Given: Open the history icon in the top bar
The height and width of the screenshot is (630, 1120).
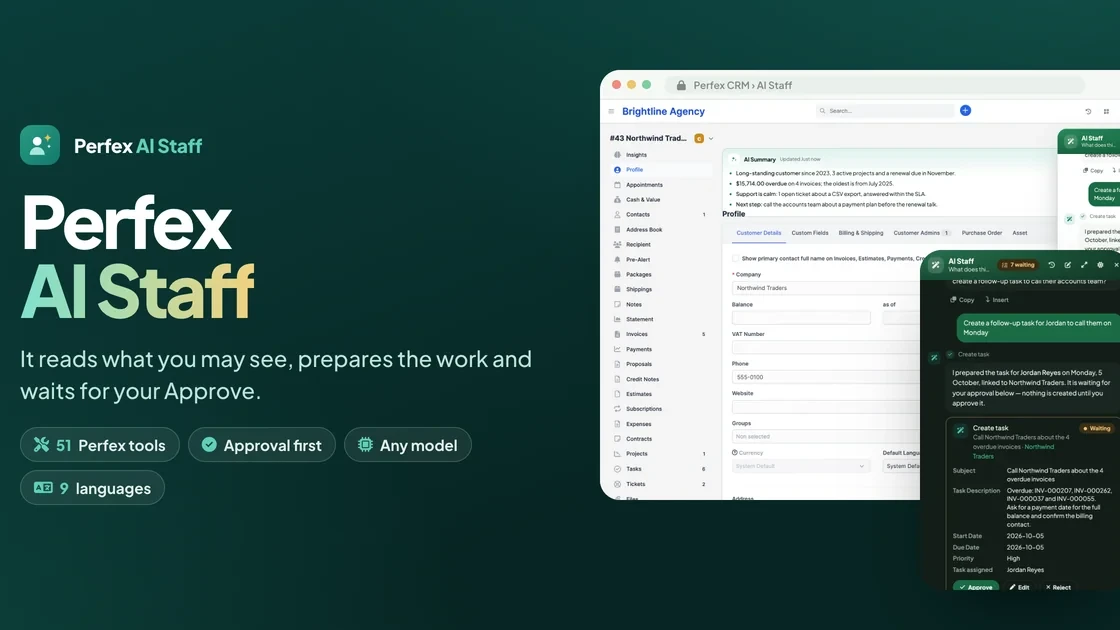Looking at the screenshot, I should (1088, 111).
